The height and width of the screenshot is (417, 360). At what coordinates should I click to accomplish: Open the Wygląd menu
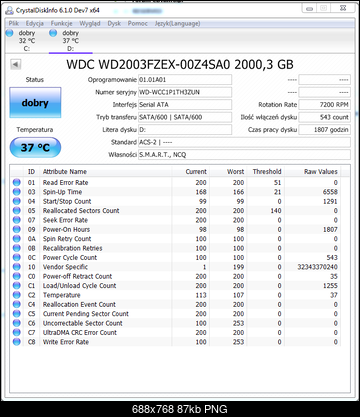click(90, 23)
